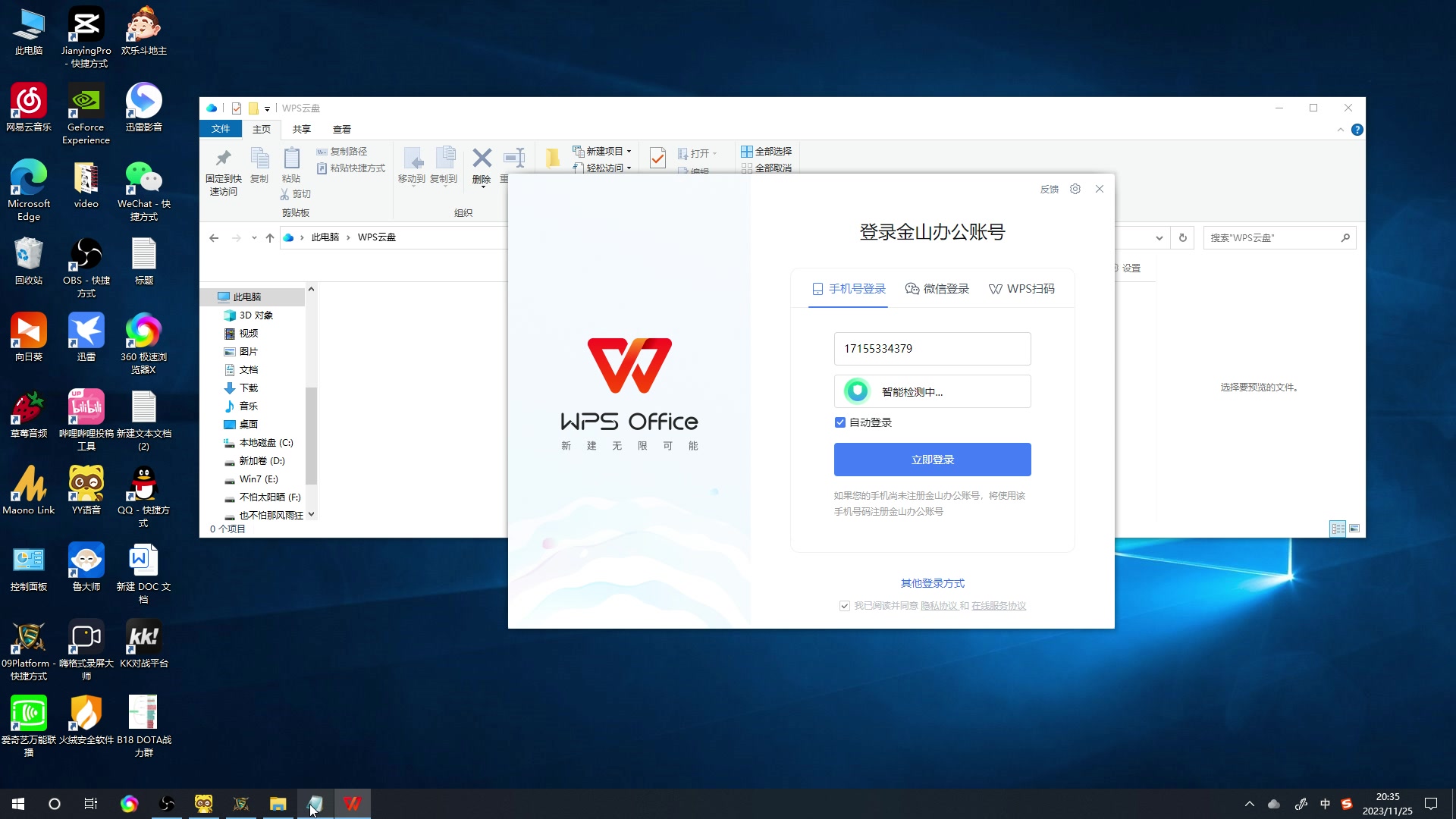Open the Windows Start menu
1456x819 pixels.
click(18, 804)
